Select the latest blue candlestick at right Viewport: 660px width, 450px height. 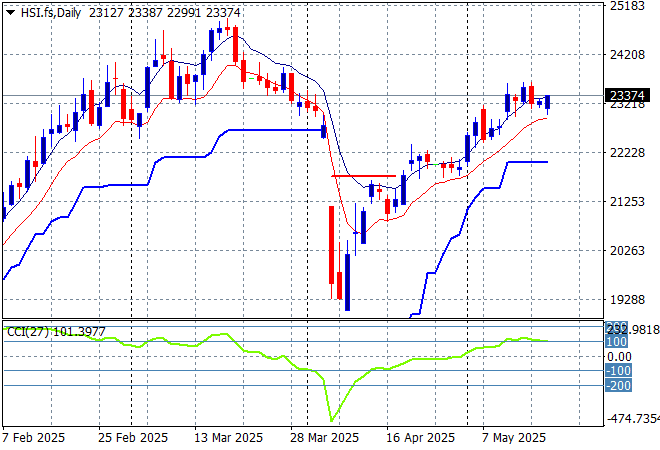[548, 102]
